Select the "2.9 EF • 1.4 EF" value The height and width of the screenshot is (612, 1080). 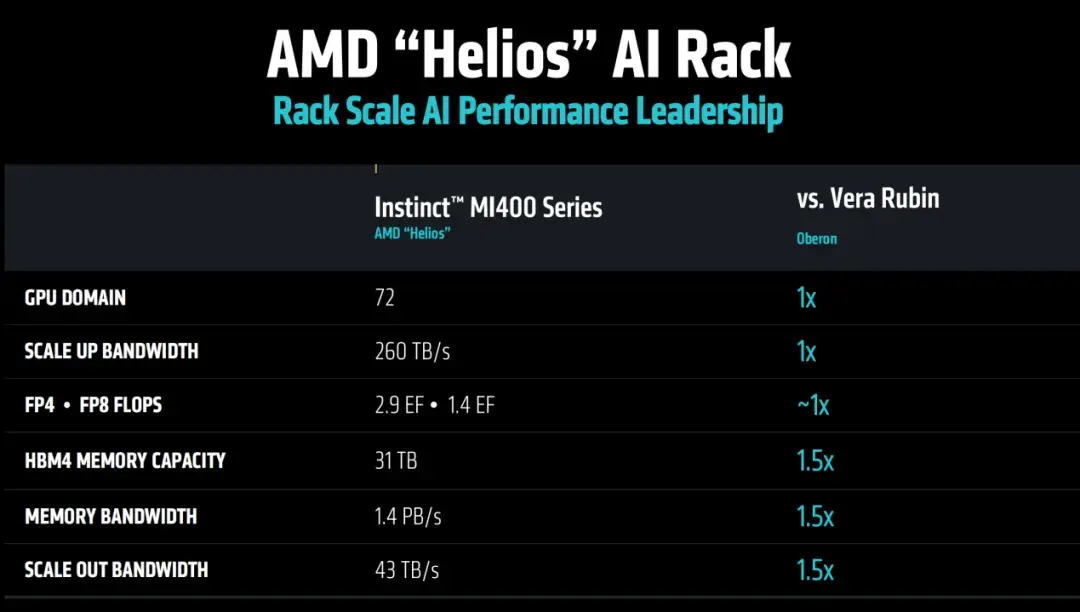[x=434, y=405]
